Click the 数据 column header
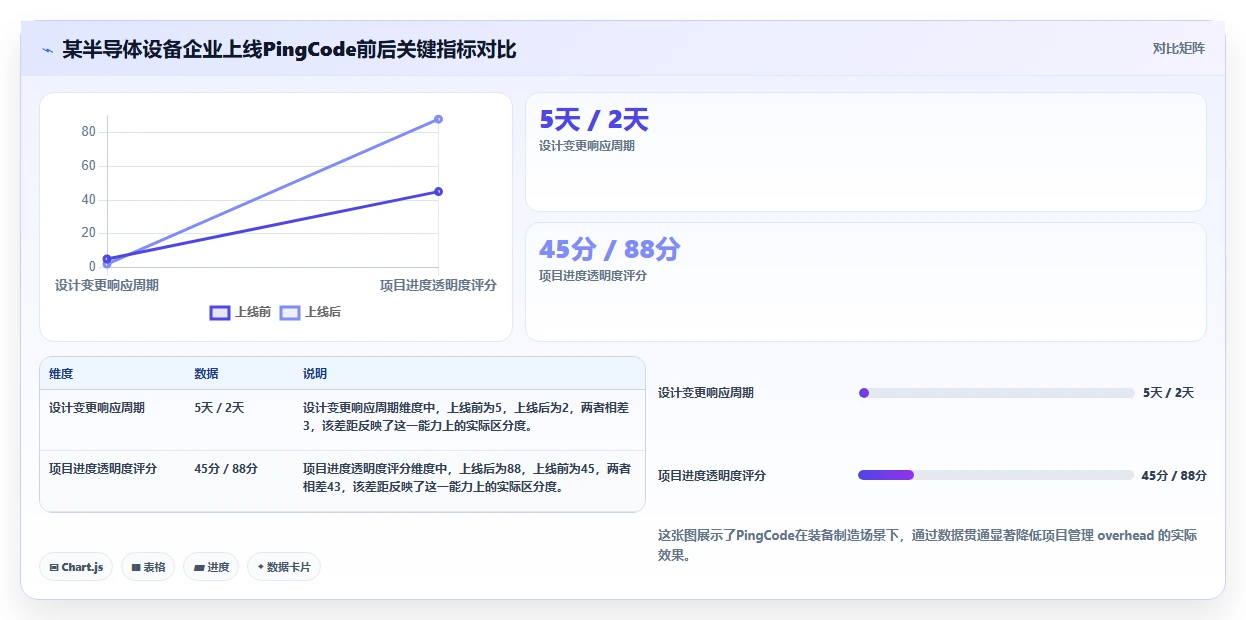This screenshot has width=1246, height=620. 206,374
